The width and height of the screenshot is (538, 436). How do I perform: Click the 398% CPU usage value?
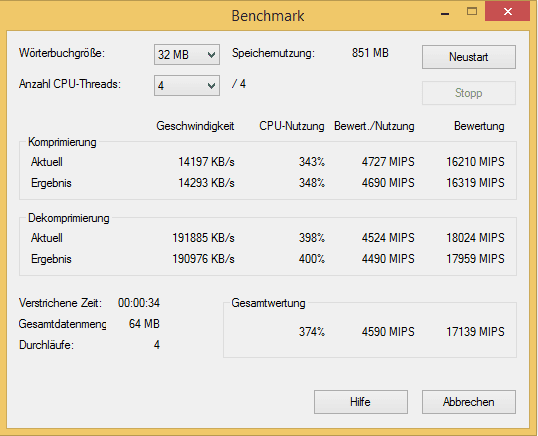click(x=312, y=238)
